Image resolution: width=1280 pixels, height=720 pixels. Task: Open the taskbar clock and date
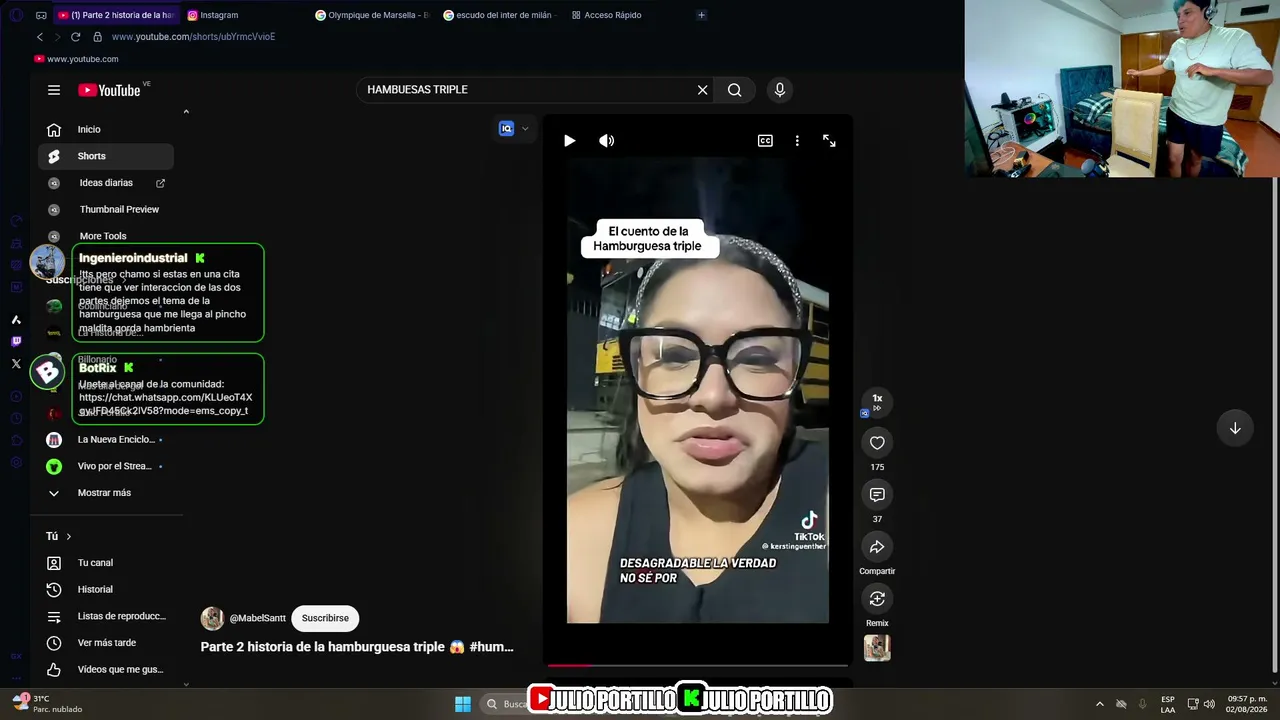click(x=1247, y=704)
